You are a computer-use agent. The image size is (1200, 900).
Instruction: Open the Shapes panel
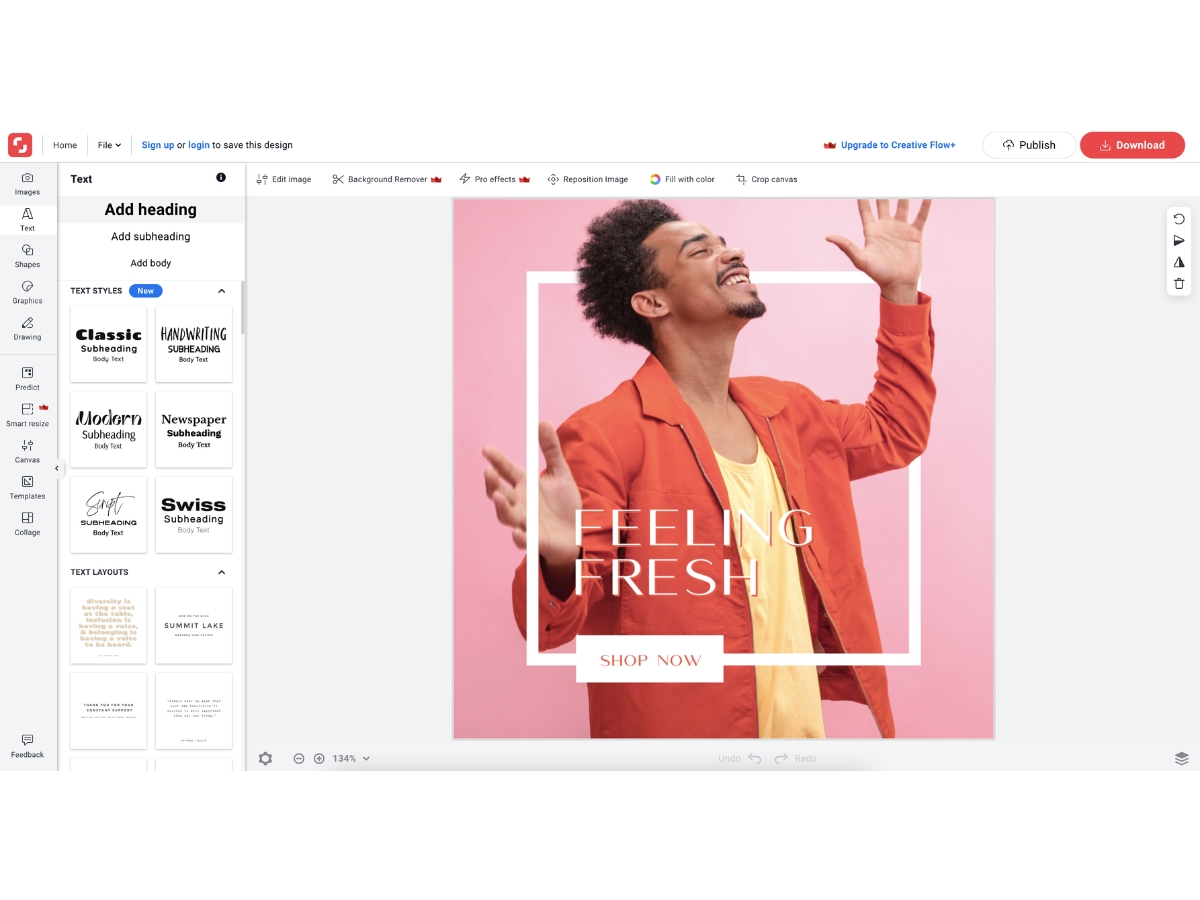pos(27,256)
